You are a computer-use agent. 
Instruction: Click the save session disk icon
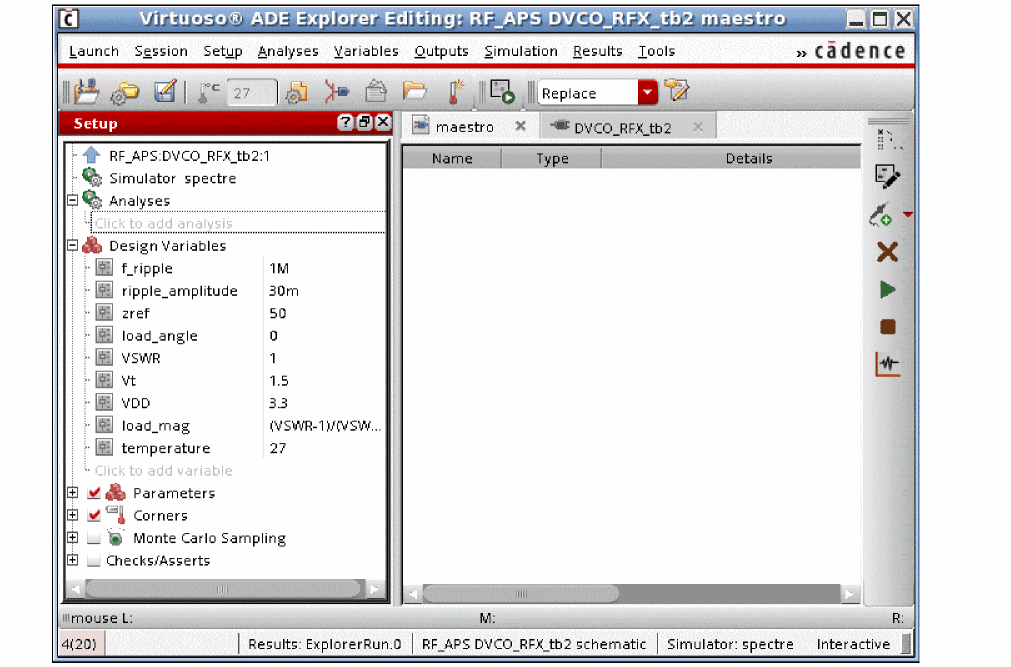click(88, 92)
